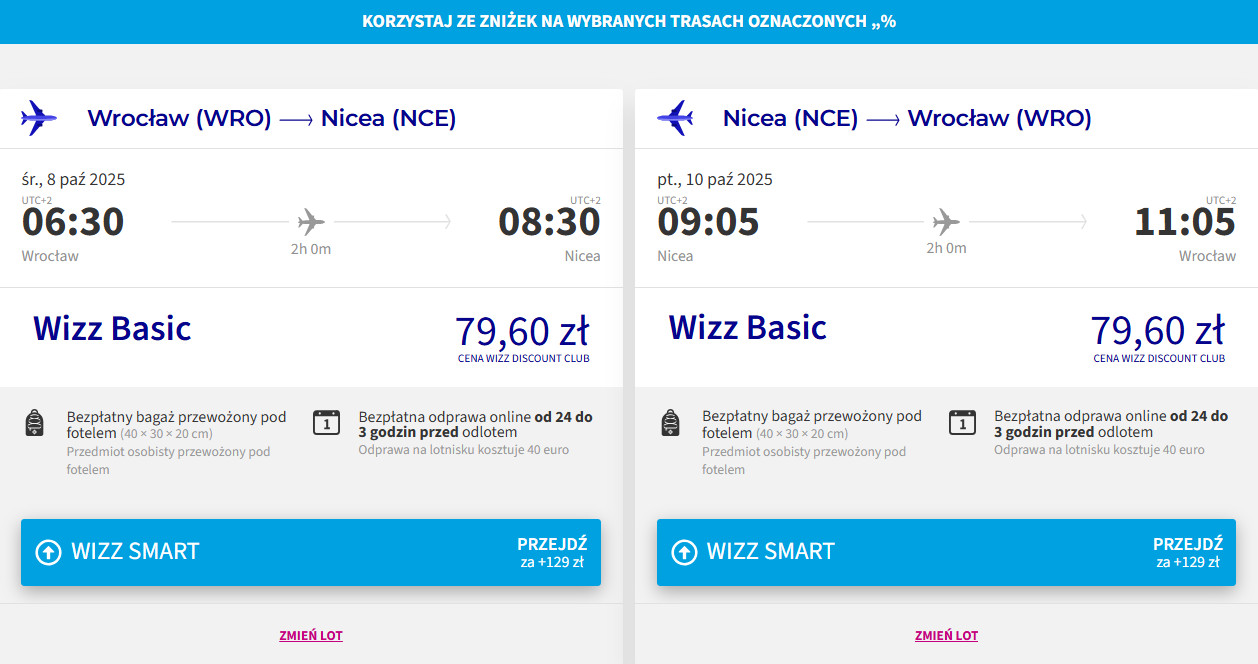This screenshot has width=1258, height=664.
Task: Click the calendar check-in icon in outbound flight
Action: [x=327, y=422]
